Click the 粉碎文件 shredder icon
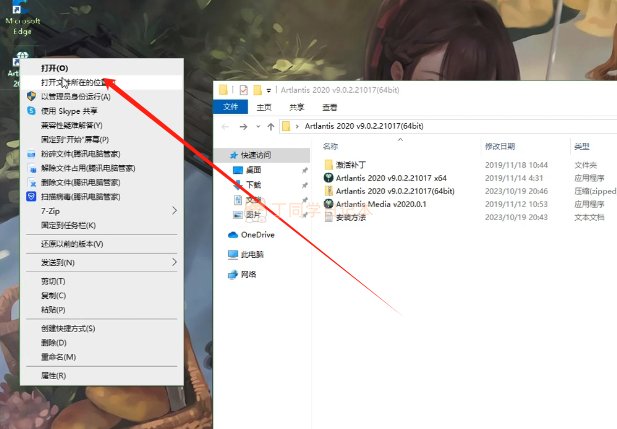The height and width of the screenshot is (429, 617). click(x=31, y=154)
